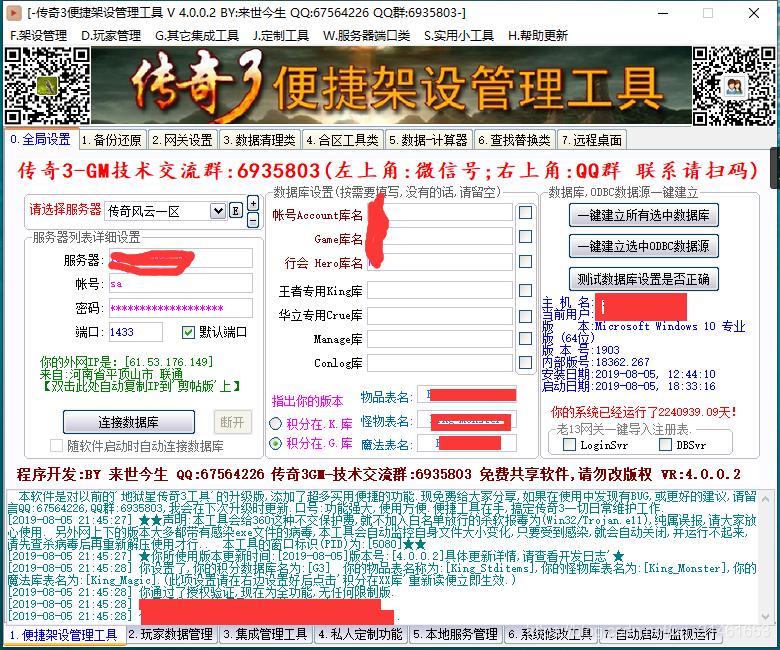
Task: Open the J.定制工具 menu
Action: 281,35
